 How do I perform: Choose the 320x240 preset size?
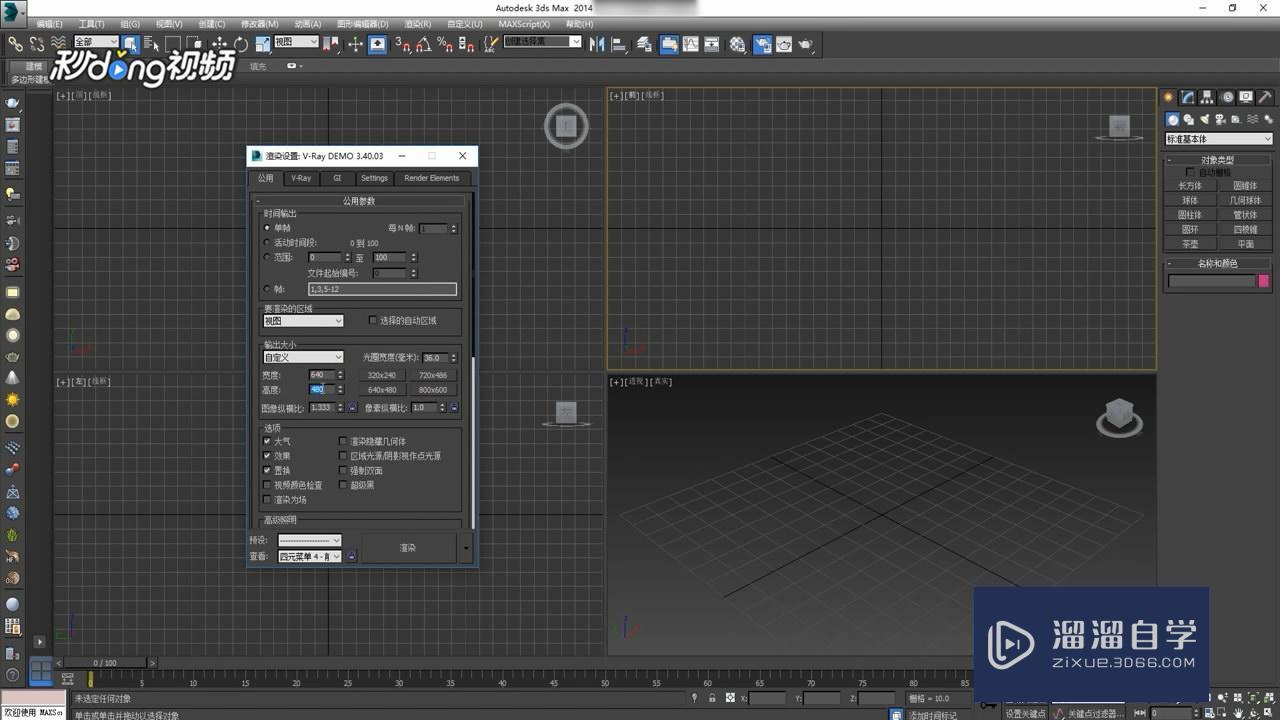pos(382,375)
